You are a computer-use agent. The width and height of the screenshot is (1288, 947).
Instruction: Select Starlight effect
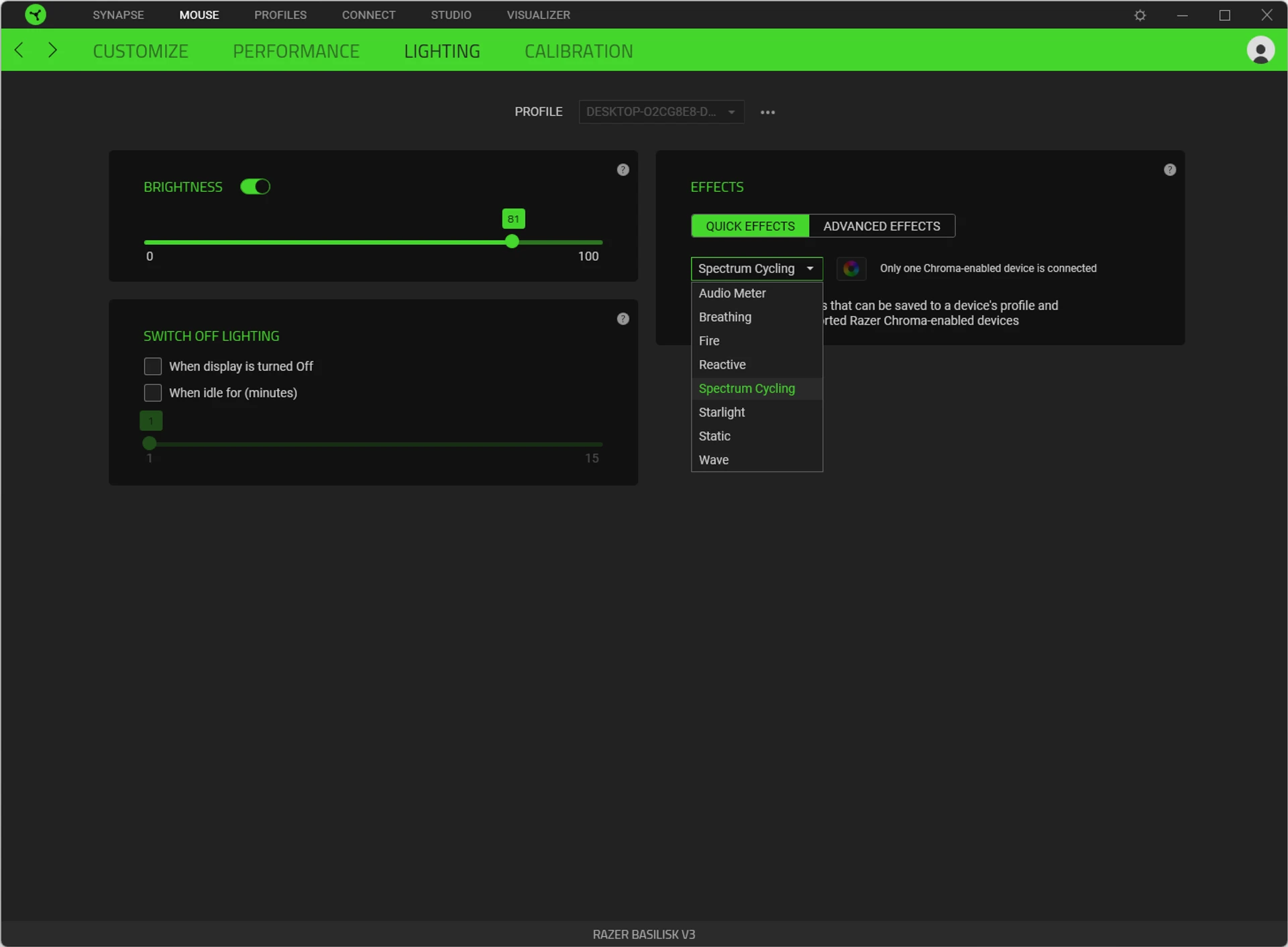click(x=757, y=412)
